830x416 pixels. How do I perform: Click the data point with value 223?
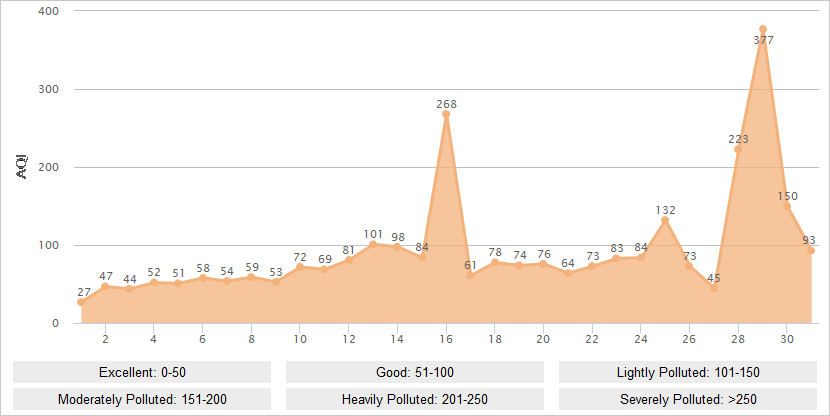click(738, 149)
